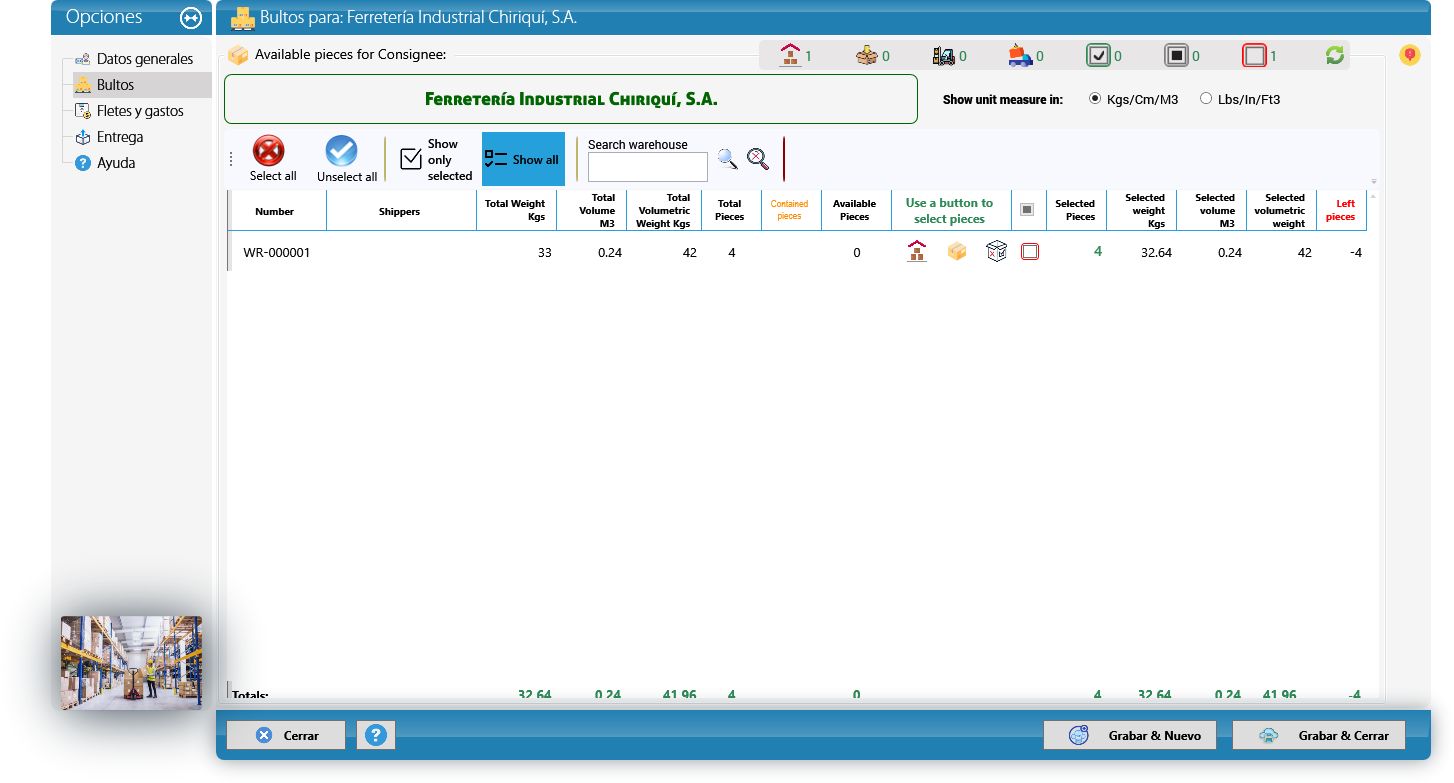Open Datos generales in options tree
This screenshot has width=1454, height=783.
tap(145, 59)
